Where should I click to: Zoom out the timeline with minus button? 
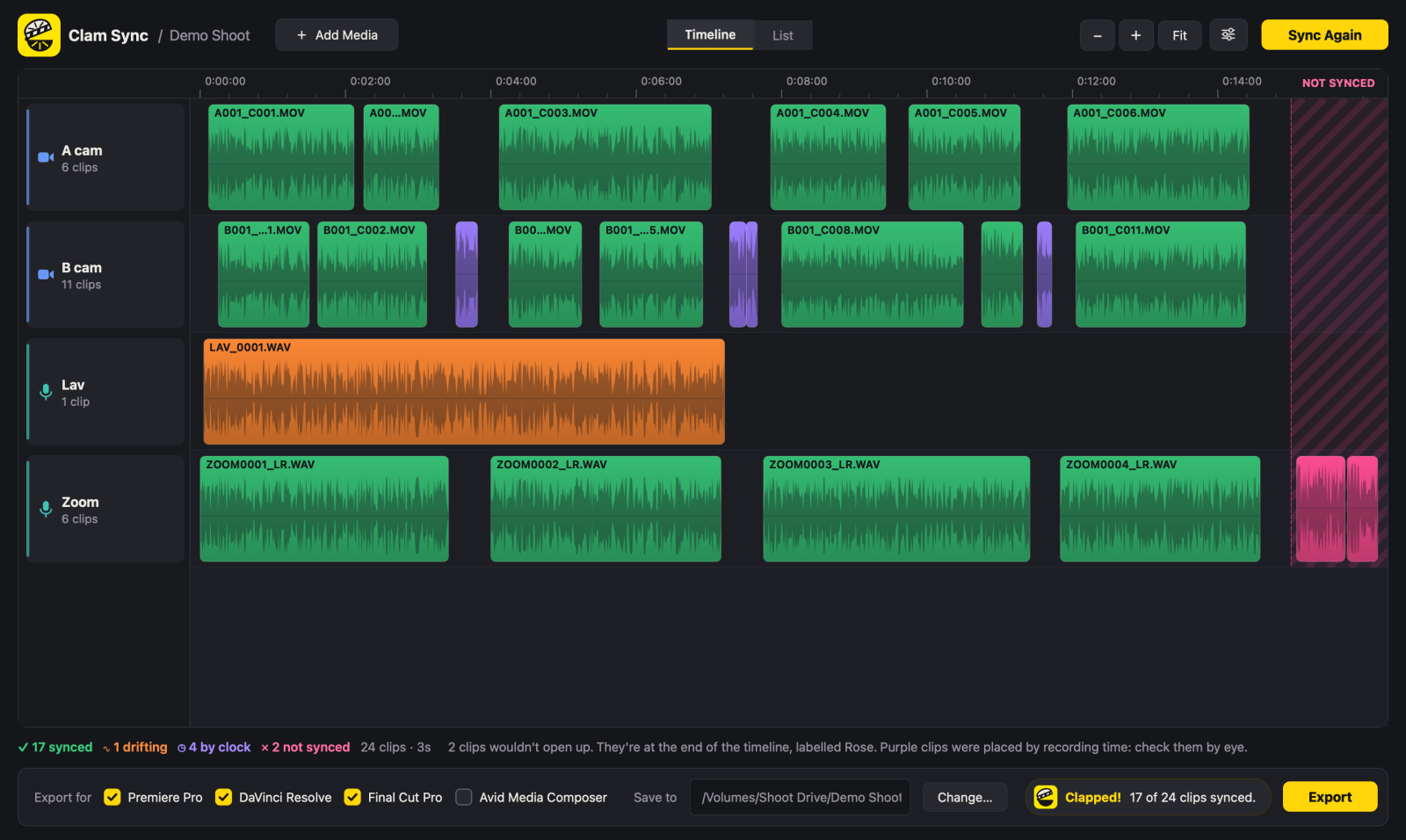point(1098,35)
